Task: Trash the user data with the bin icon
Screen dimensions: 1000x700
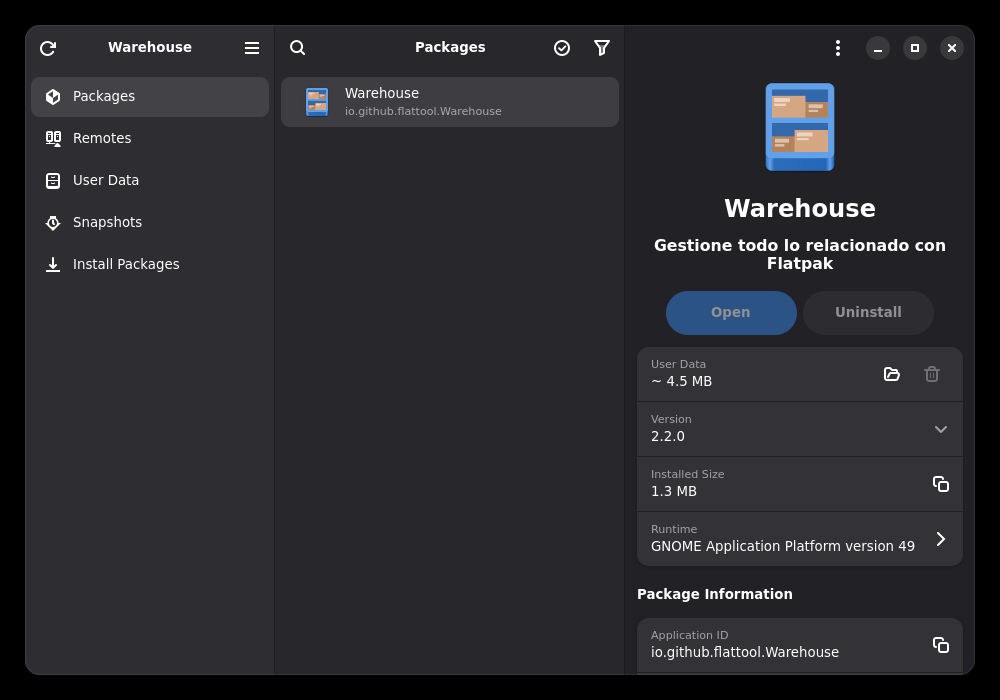Action: pos(932,374)
